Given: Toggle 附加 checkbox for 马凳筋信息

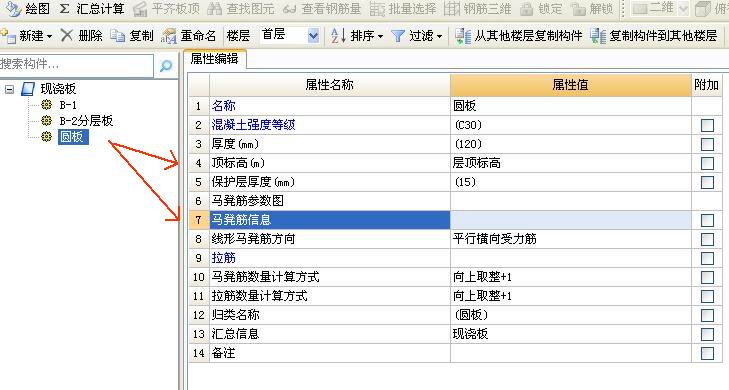Looking at the screenshot, I should [x=707, y=220].
